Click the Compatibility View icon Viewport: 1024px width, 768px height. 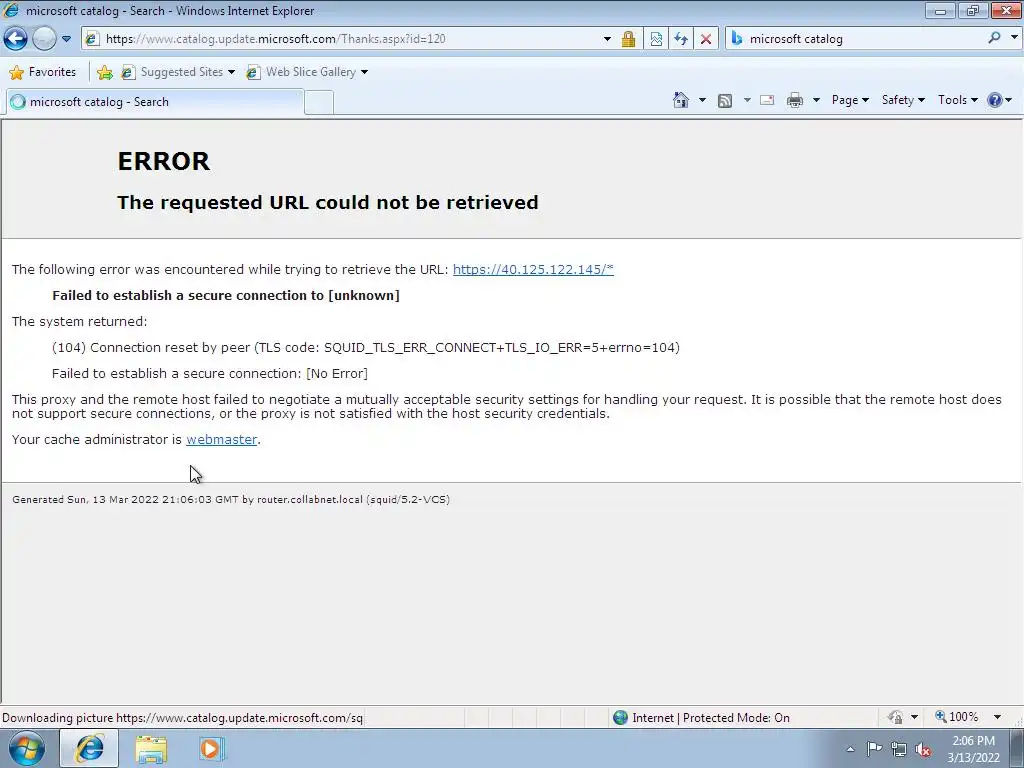coord(656,39)
